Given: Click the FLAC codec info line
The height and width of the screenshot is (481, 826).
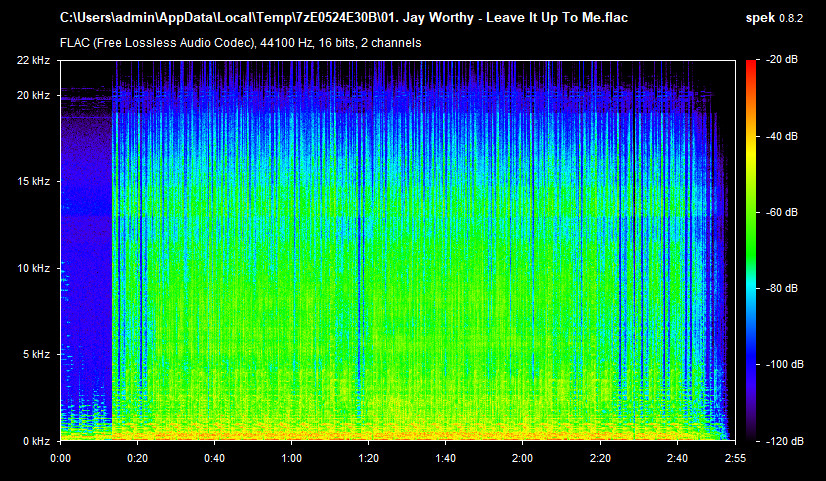Looking at the screenshot, I should point(240,43).
